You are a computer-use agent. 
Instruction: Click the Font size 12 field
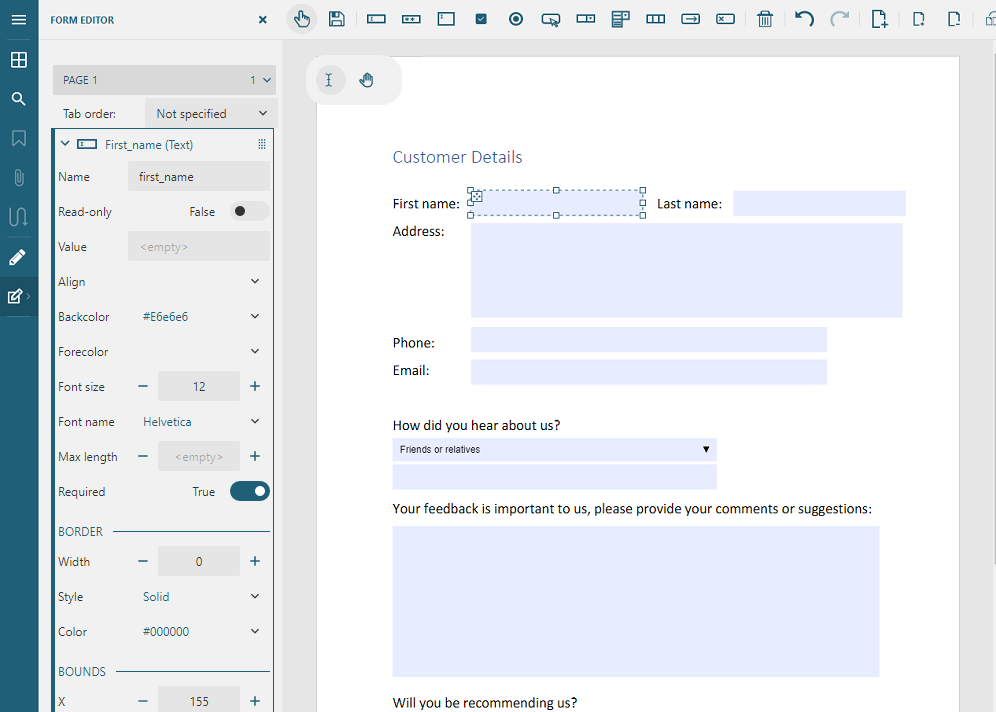click(199, 386)
